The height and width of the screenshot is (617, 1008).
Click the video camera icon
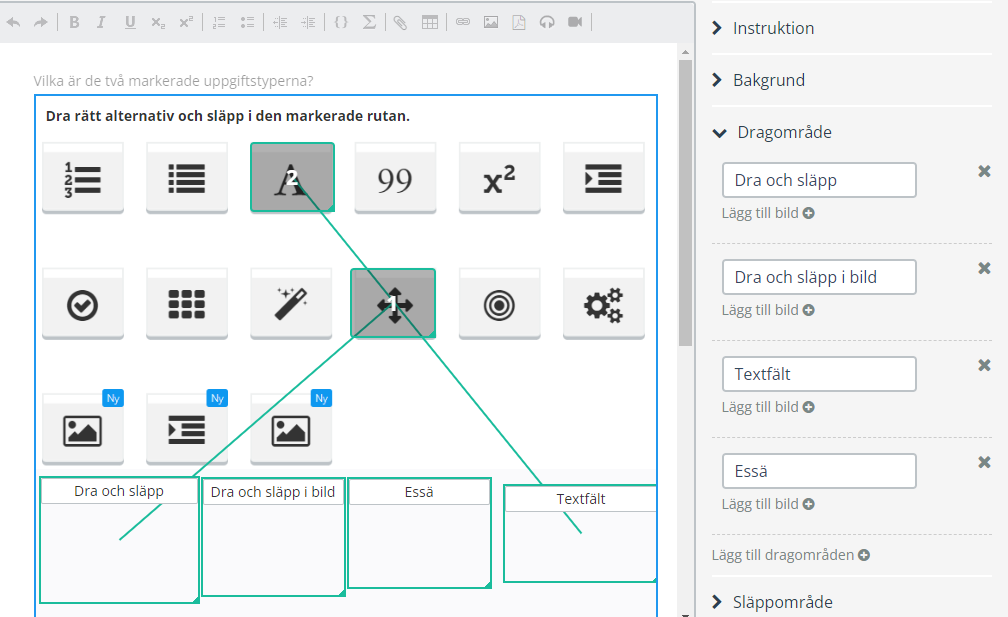click(575, 22)
